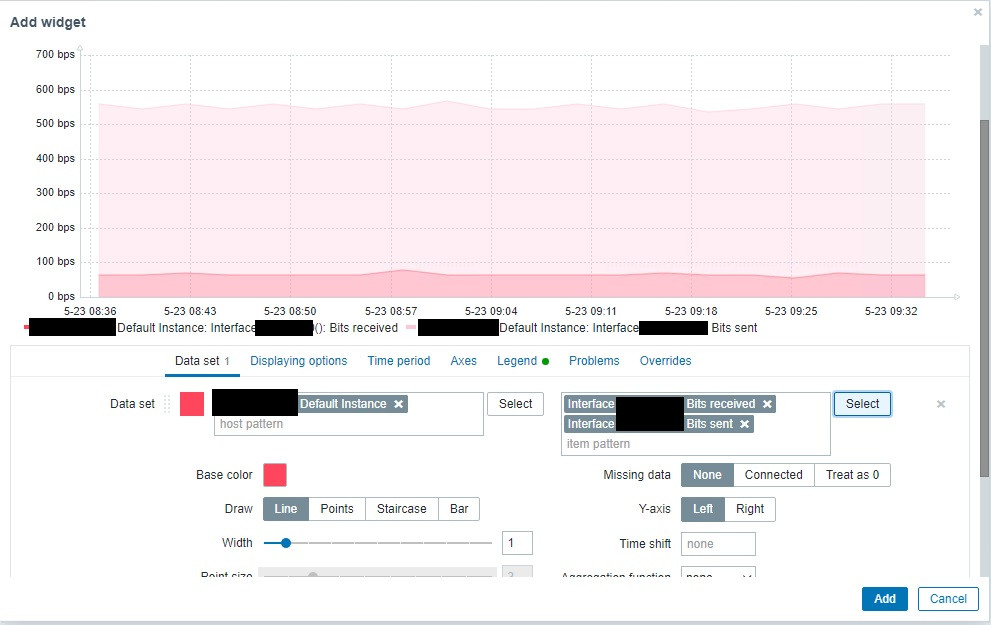This screenshot has height=625, width=991.
Task: Click Select button for host pattern
Action: click(x=516, y=404)
